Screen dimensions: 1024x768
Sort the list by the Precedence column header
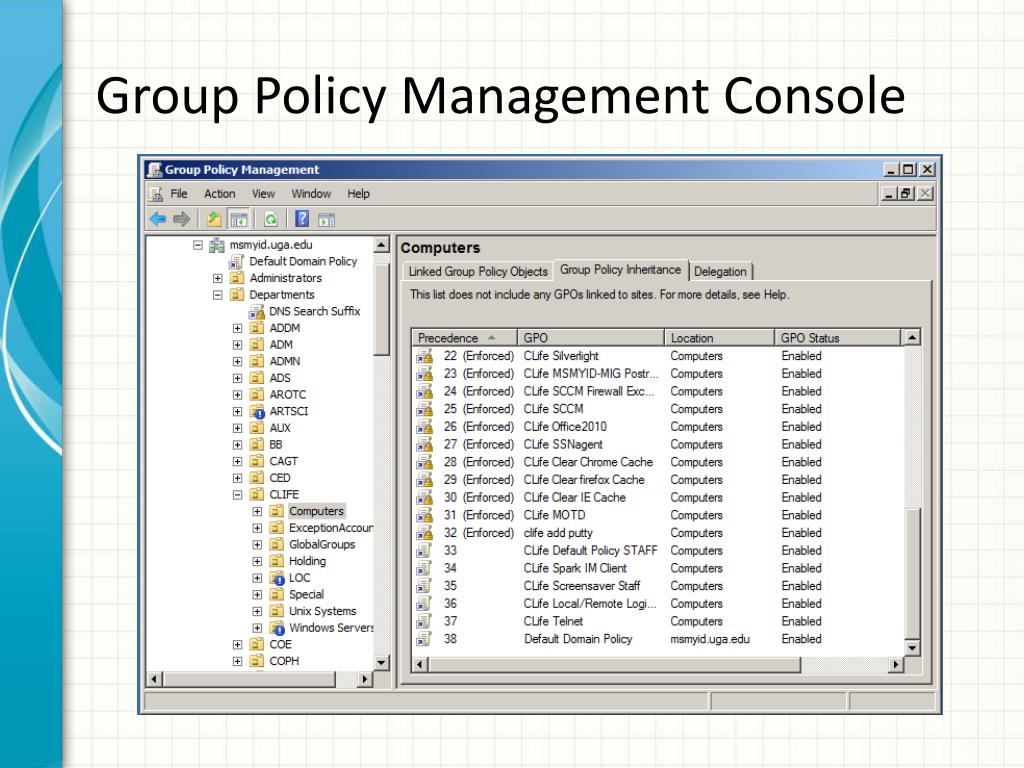click(x=464, y=338)
